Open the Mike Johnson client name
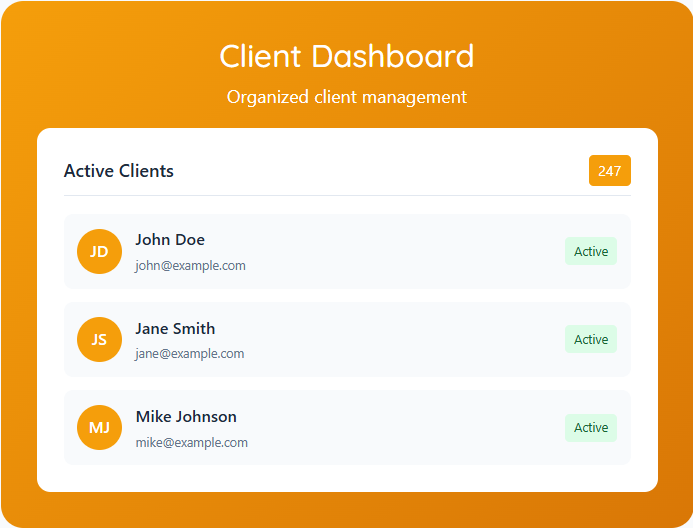 click(186, 417)
